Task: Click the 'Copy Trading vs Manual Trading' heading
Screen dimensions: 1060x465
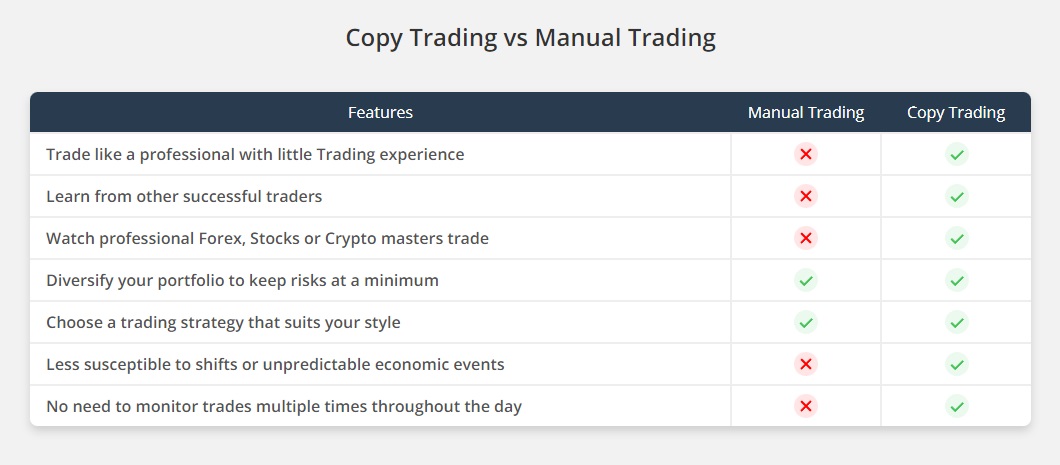Action: coord(531,38)
